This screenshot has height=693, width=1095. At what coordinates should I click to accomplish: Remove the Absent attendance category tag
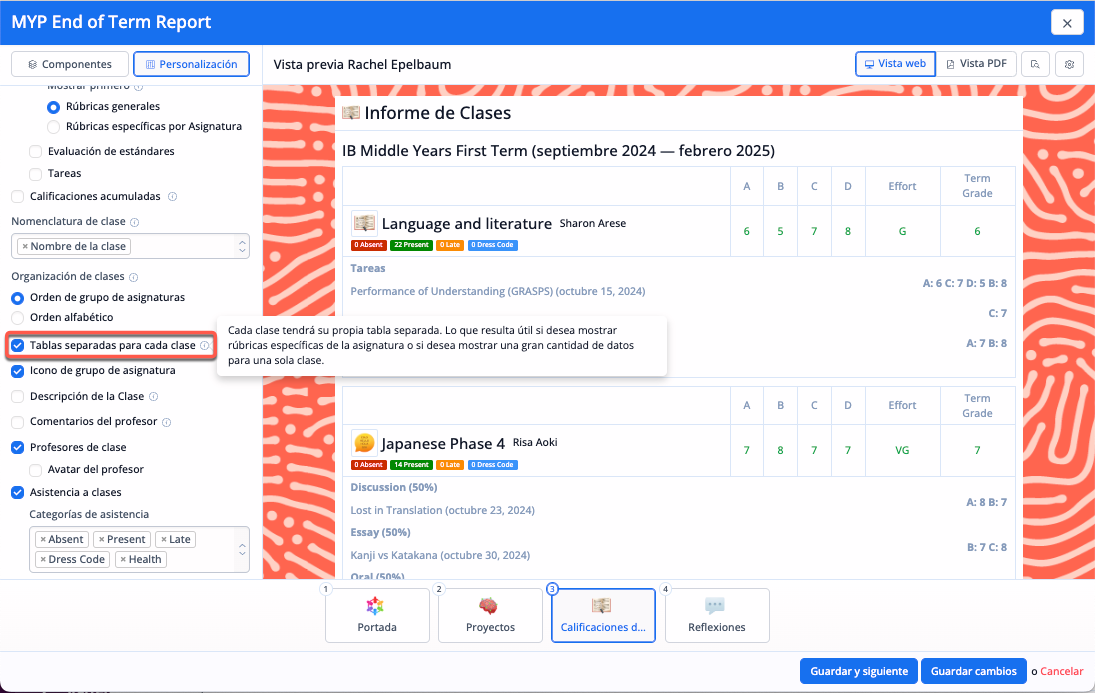43,540
